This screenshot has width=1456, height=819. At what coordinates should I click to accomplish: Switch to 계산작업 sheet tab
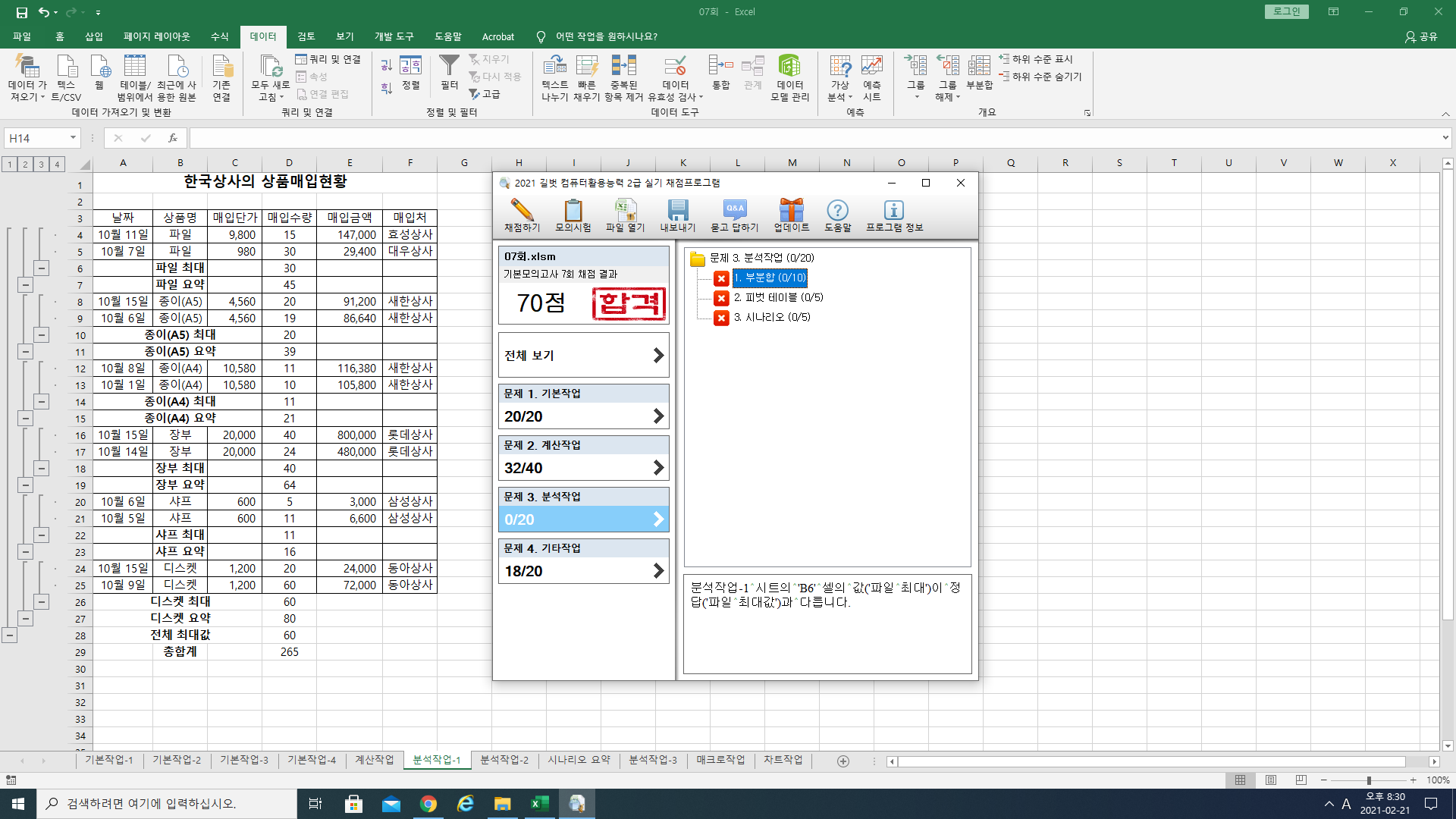[x=375, y=760]
